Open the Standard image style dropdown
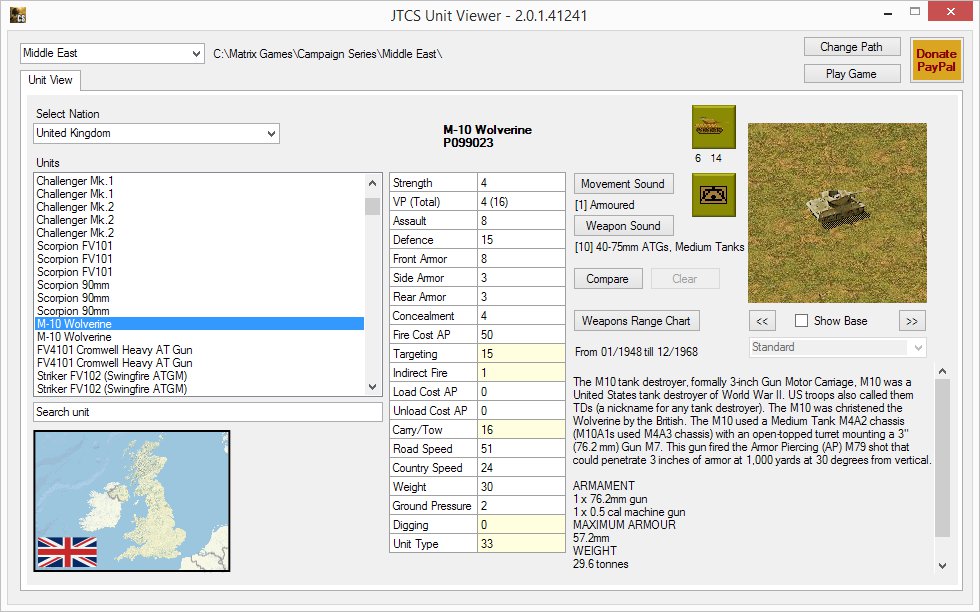980x612 pixels. point(837,347)
